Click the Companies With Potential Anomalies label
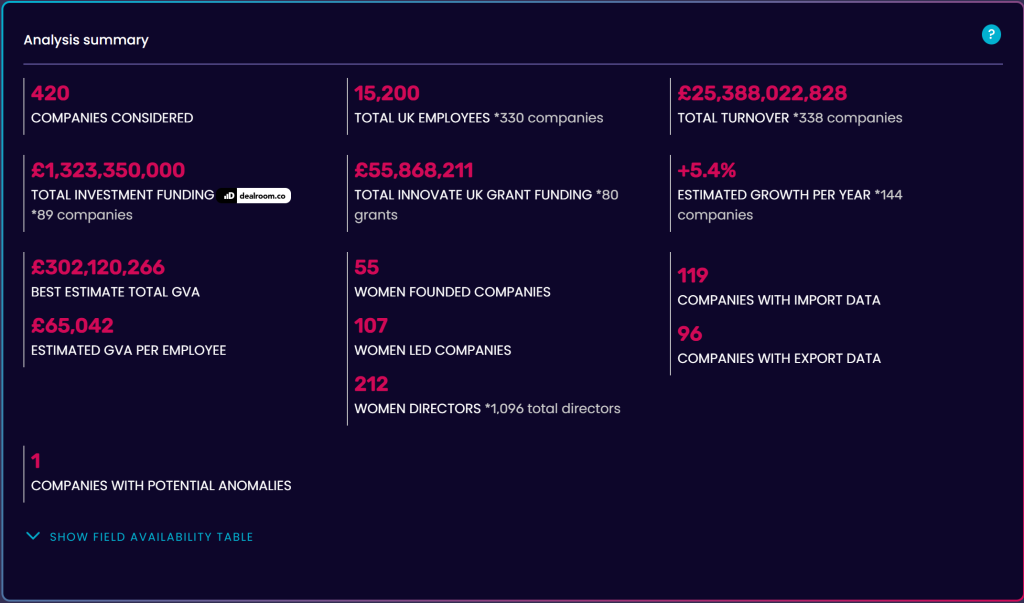 (x=161, y=486)
